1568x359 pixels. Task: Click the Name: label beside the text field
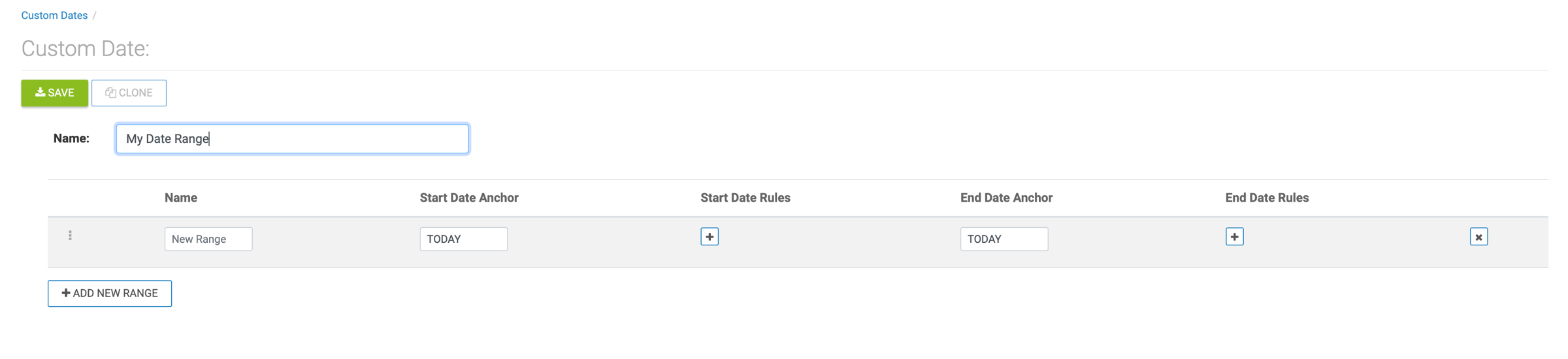point(71,138)
